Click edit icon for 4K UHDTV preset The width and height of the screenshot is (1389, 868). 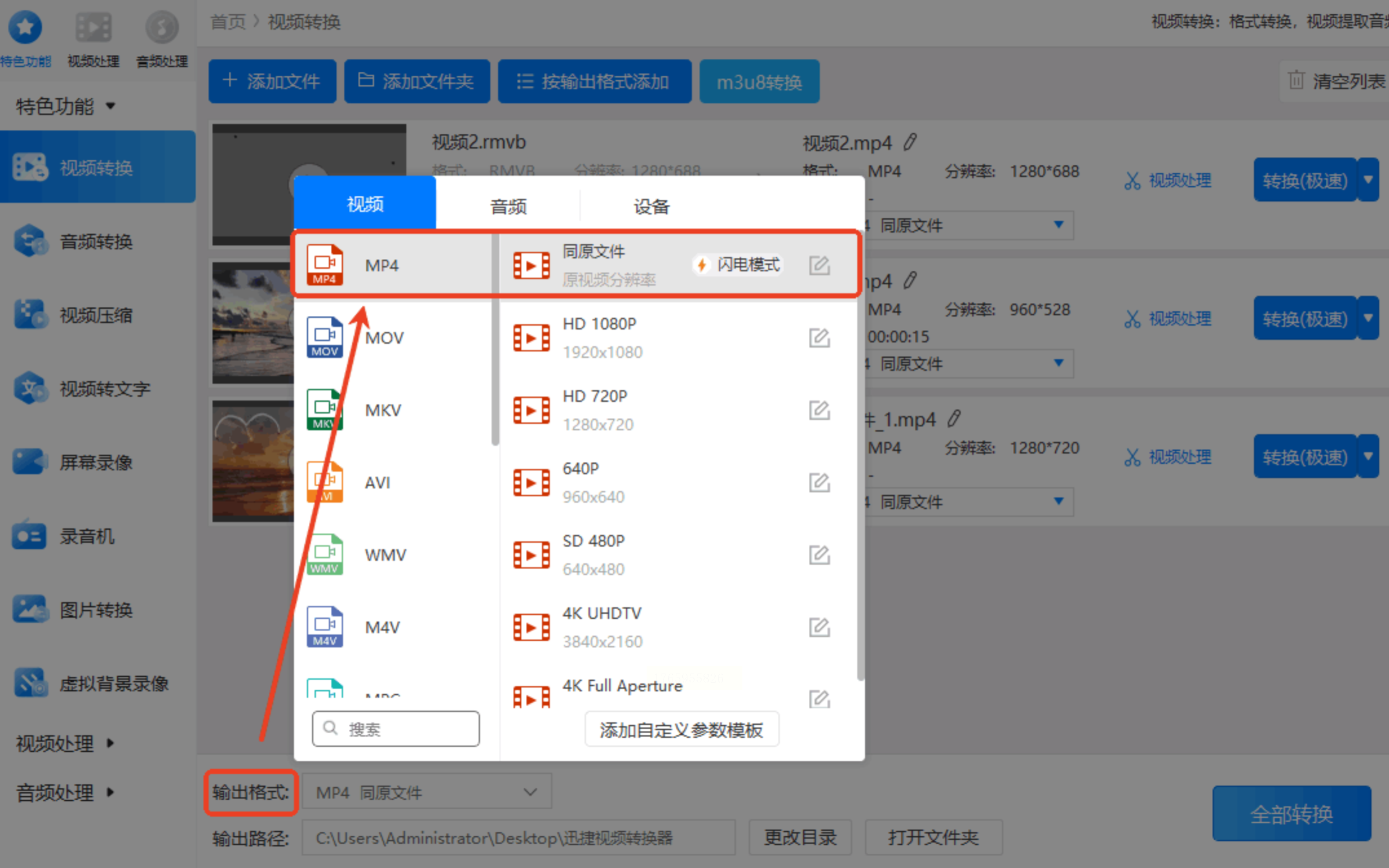pos(819,627)
